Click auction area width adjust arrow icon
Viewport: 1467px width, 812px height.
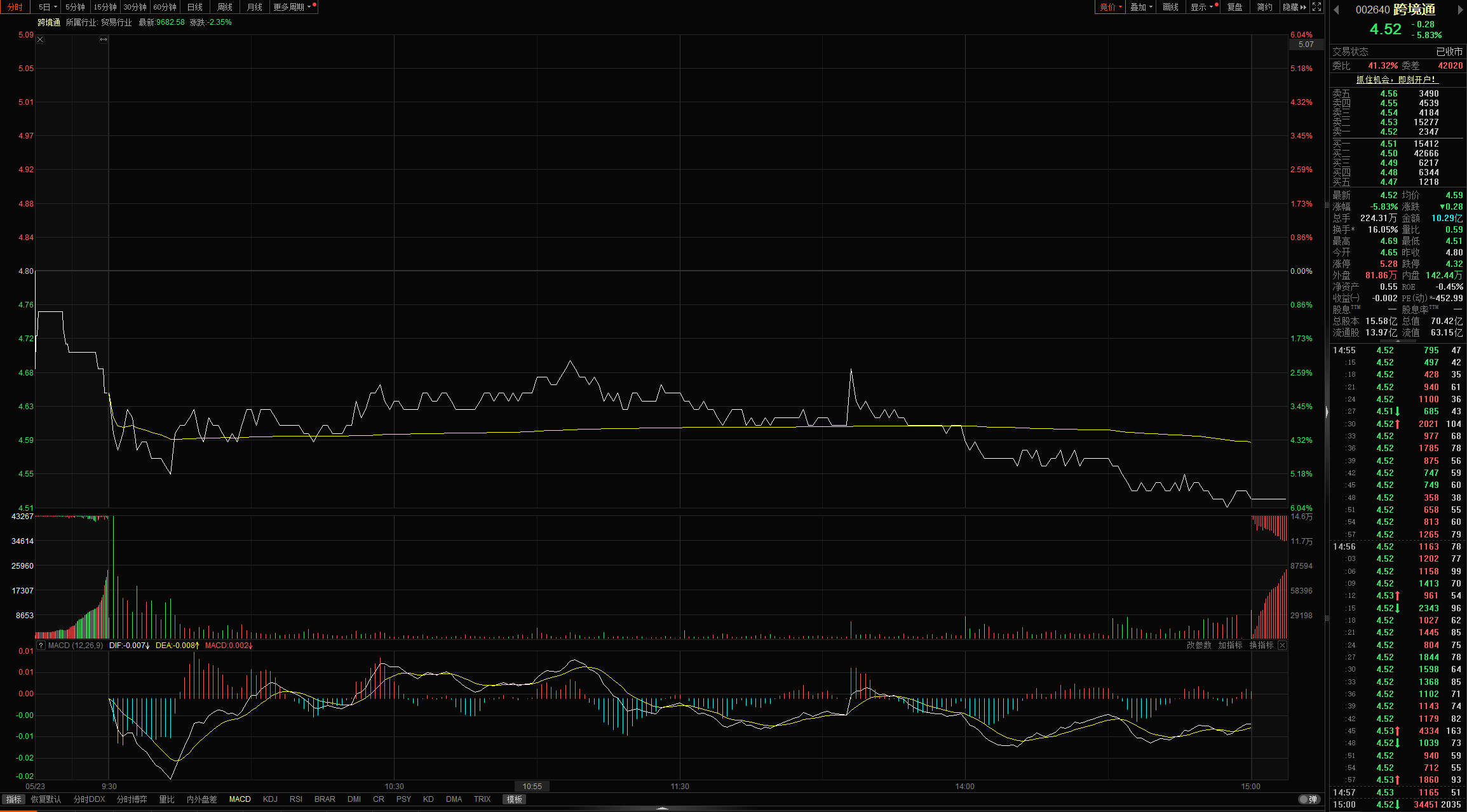tap(104, 39)
